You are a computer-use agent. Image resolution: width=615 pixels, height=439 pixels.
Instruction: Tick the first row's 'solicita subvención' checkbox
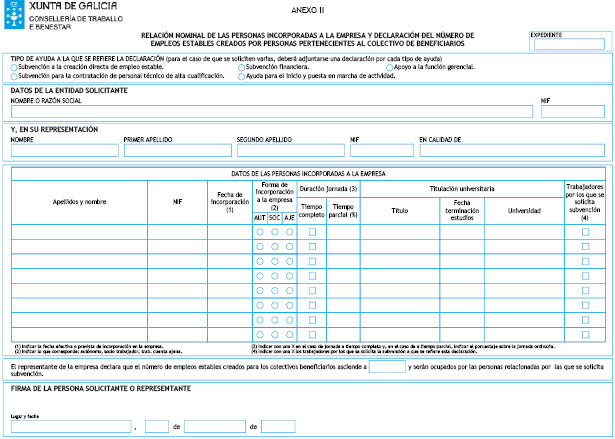point(585,232)
